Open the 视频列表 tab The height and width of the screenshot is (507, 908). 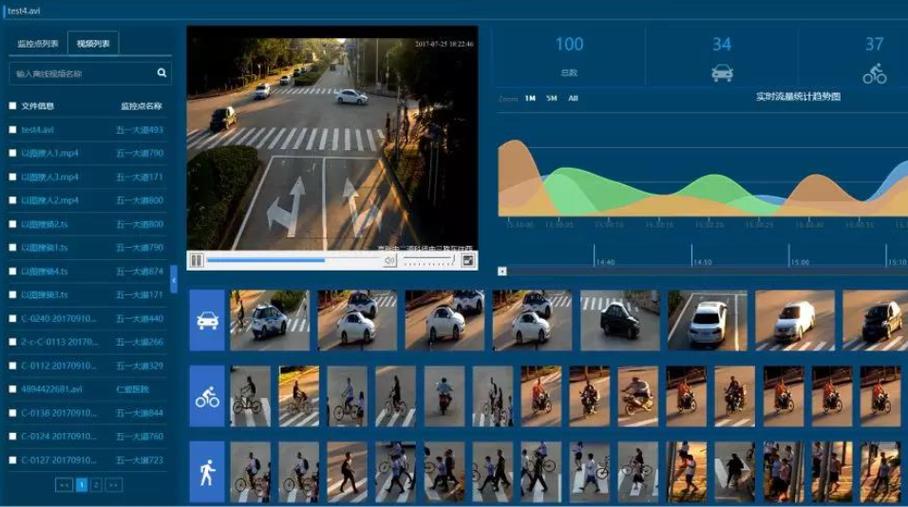pyautogui.click(x=94, y=44)
